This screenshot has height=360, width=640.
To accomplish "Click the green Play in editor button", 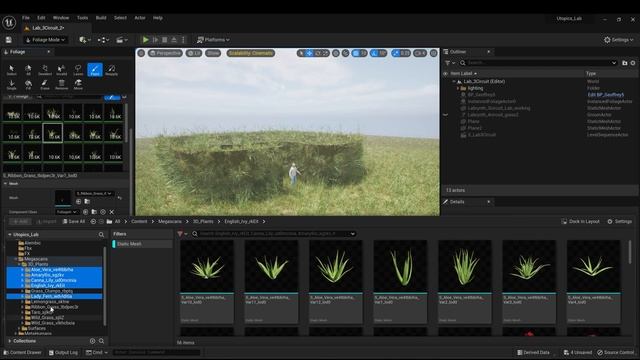I will (145, 40).
